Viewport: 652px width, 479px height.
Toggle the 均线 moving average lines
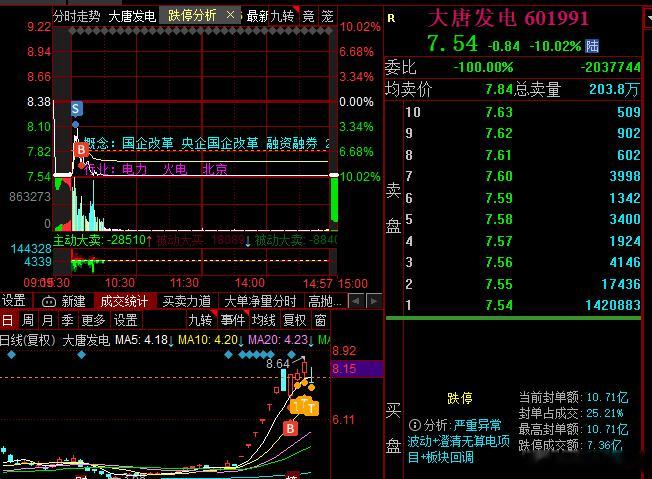tap(264, 320)
